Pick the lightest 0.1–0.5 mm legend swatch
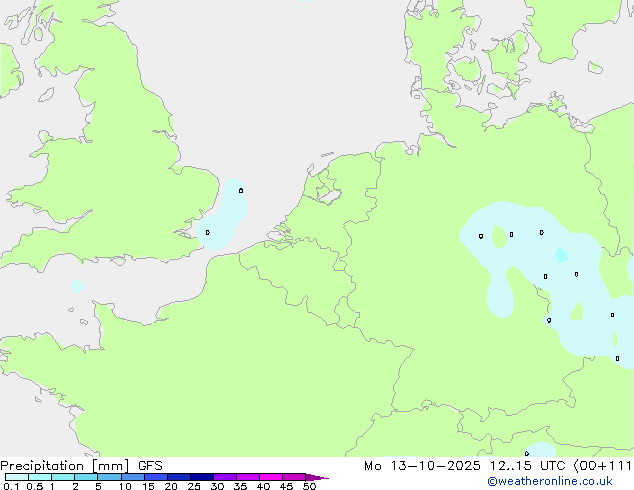634x490 pixels. pyautogui.click(x=17, y=477)
